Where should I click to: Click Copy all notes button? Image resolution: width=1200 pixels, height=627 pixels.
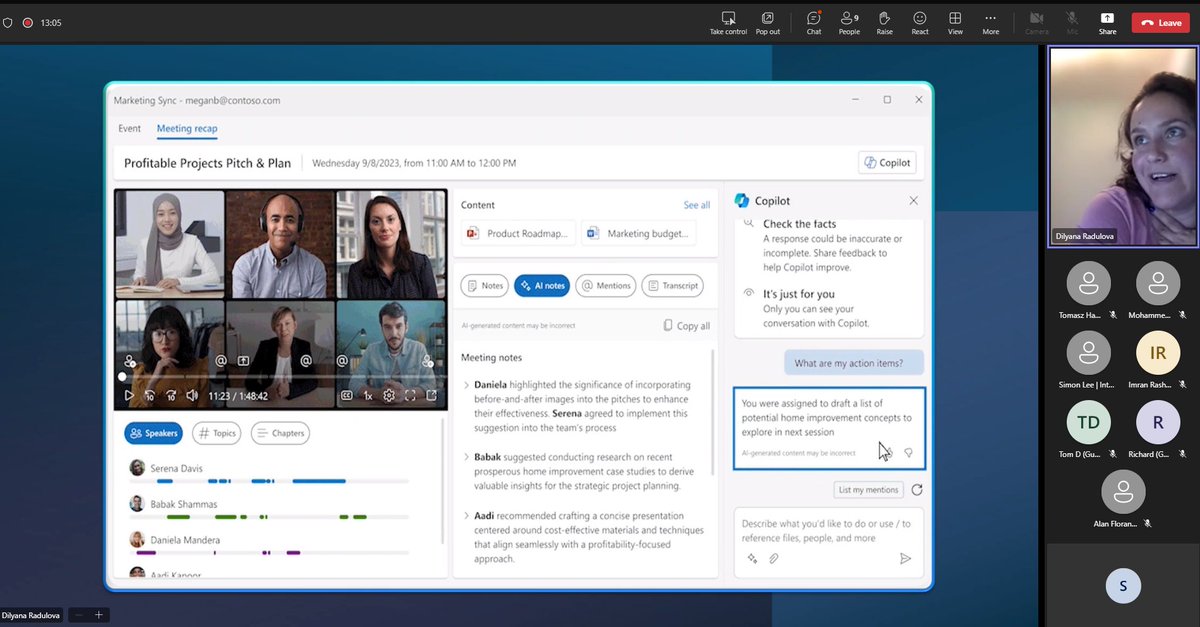pos(686,326)
